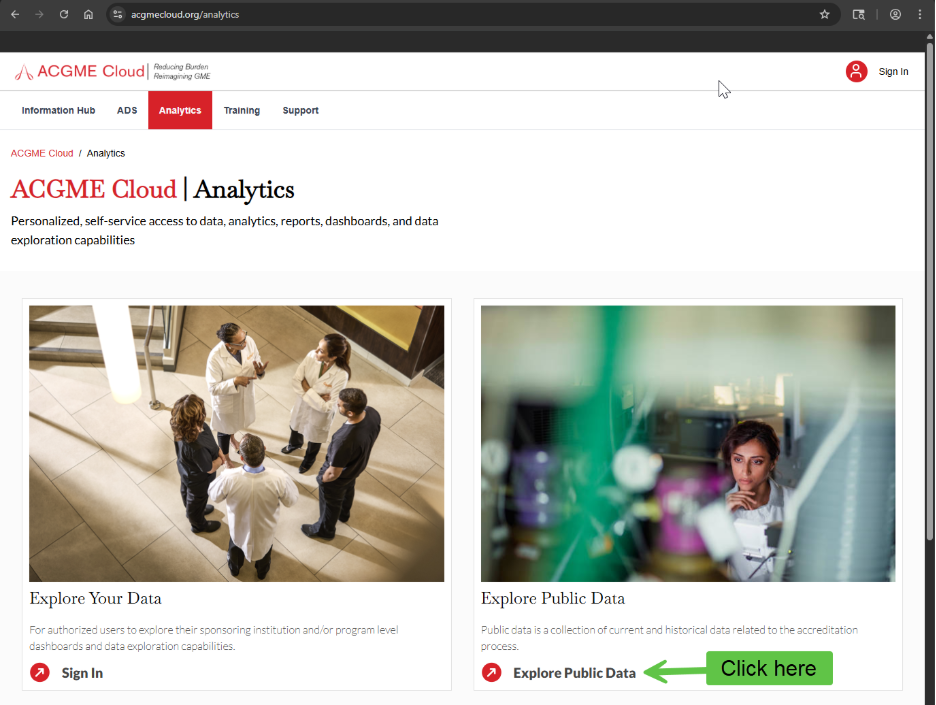Click the page vertical scrollbar
Viewport: 936px width, 705px height.
tap(930, 293)
